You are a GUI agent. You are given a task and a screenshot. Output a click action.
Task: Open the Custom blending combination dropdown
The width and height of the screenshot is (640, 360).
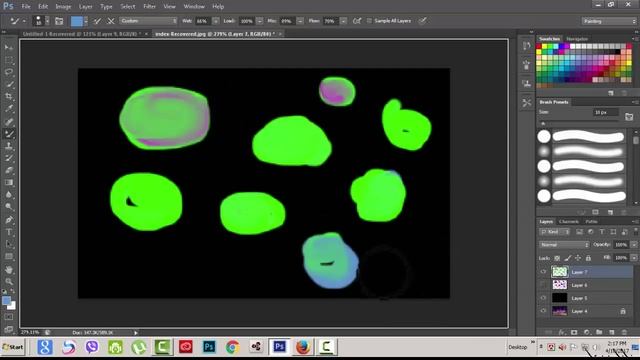(x=149, y=21)
